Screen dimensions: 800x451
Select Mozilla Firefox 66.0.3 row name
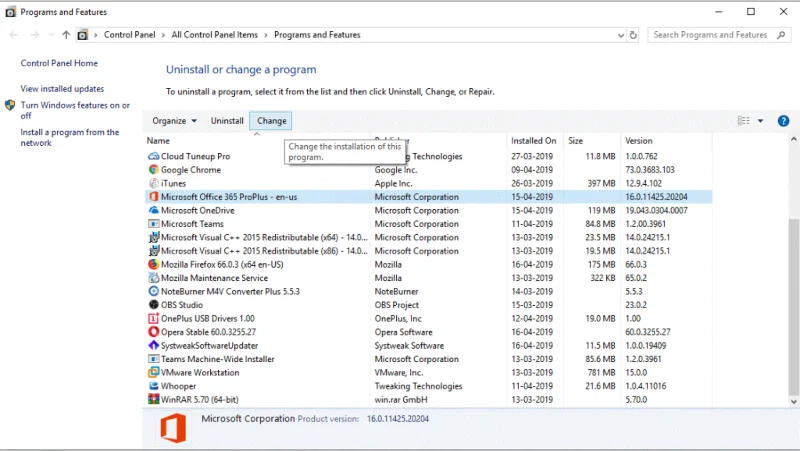222,264
